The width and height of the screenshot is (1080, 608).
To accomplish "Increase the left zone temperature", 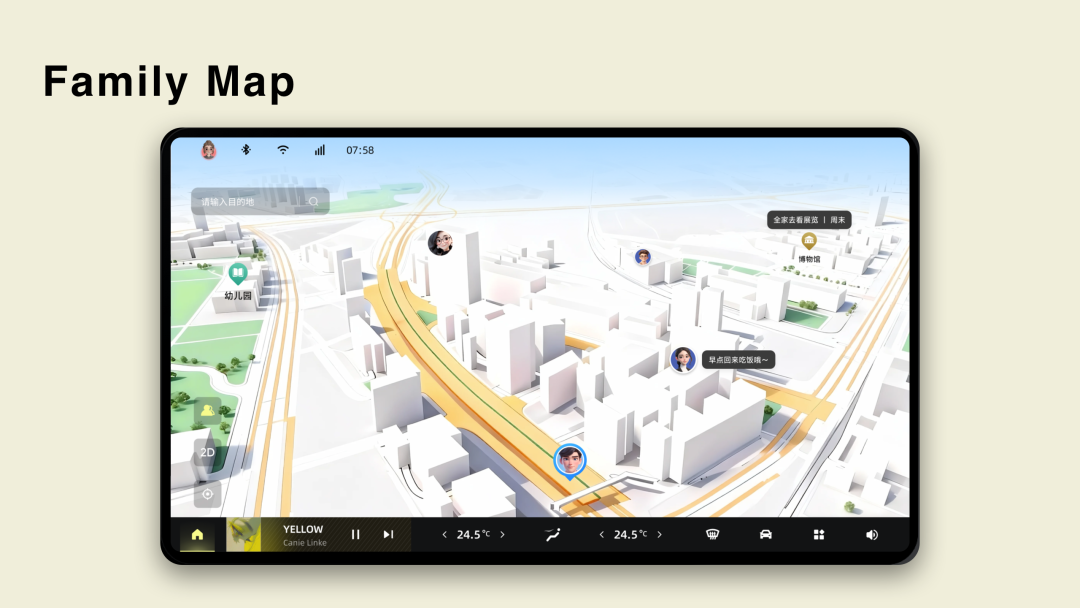I will [x=502, y=534].
